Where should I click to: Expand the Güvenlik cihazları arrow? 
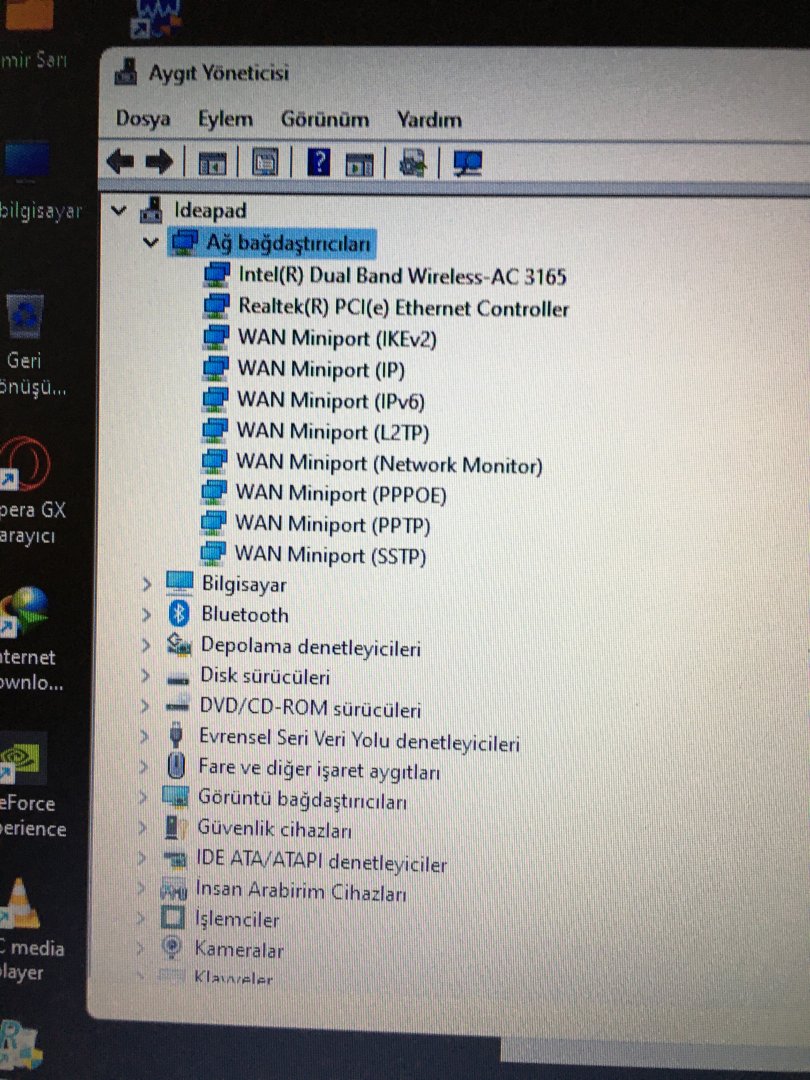(x=142, y=827)
